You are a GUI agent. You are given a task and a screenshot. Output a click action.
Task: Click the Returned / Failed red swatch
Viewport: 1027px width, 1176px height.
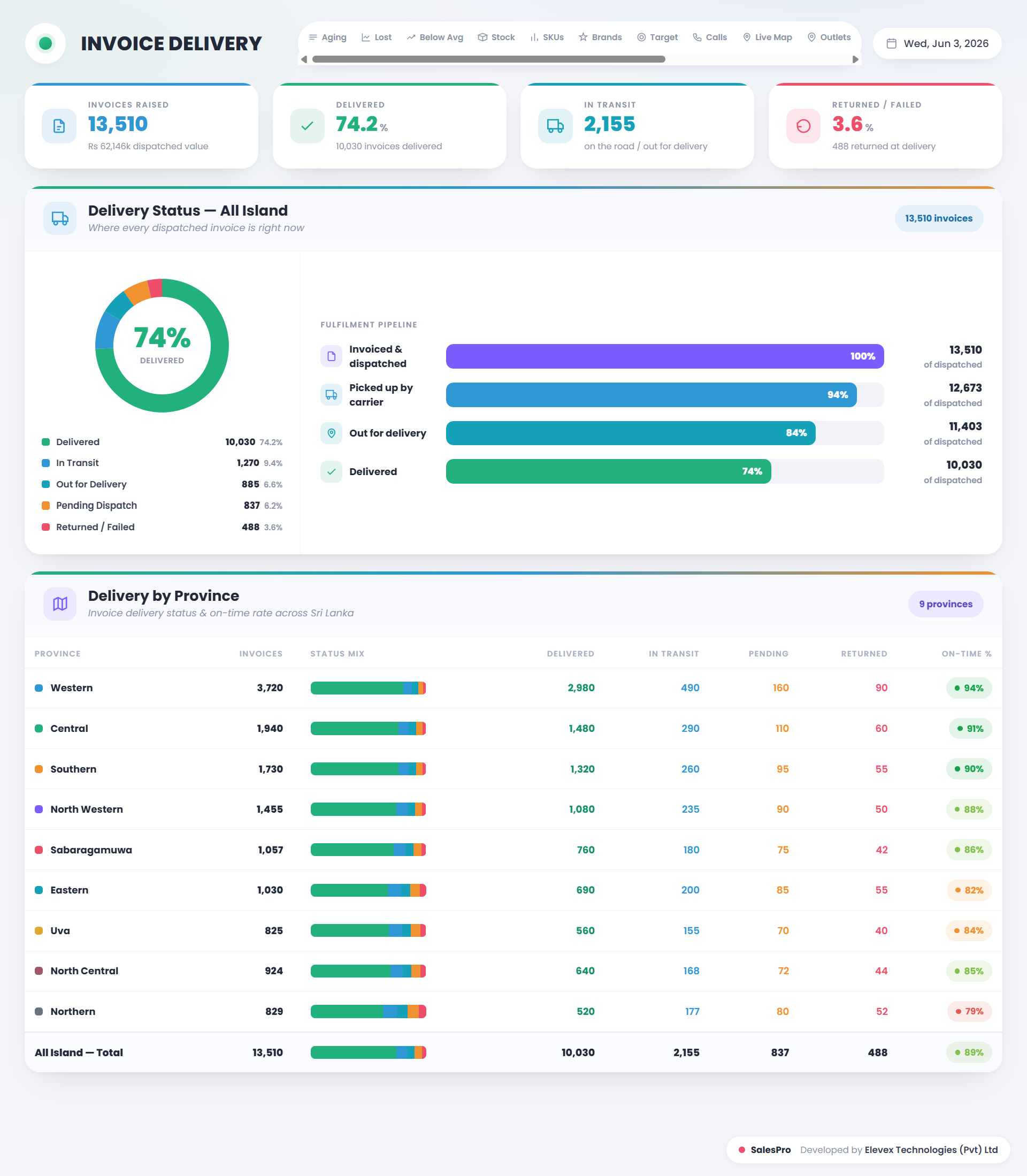coord(46,527)
